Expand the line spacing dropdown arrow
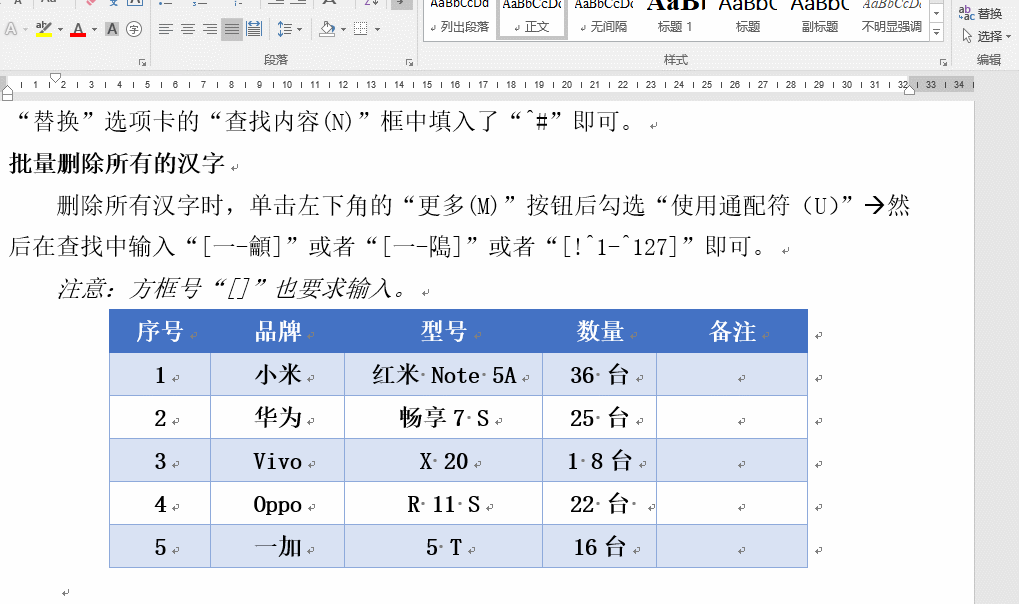Image resolution: width=1019 pixels, height=604 pixels. 299,29
